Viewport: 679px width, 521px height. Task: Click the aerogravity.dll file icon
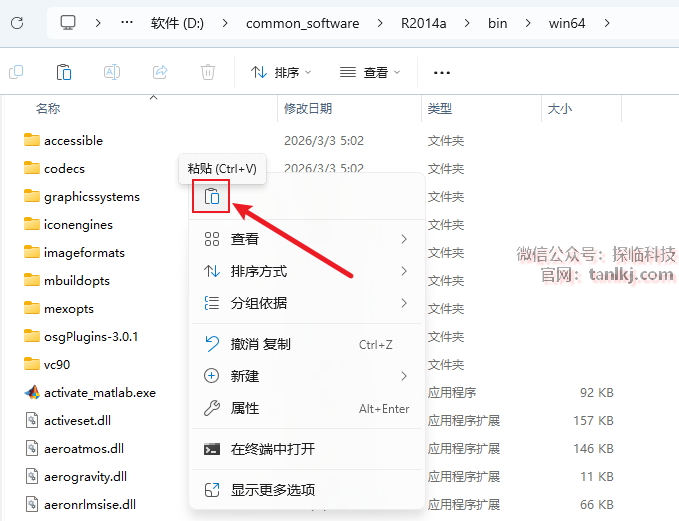point(32,476)
